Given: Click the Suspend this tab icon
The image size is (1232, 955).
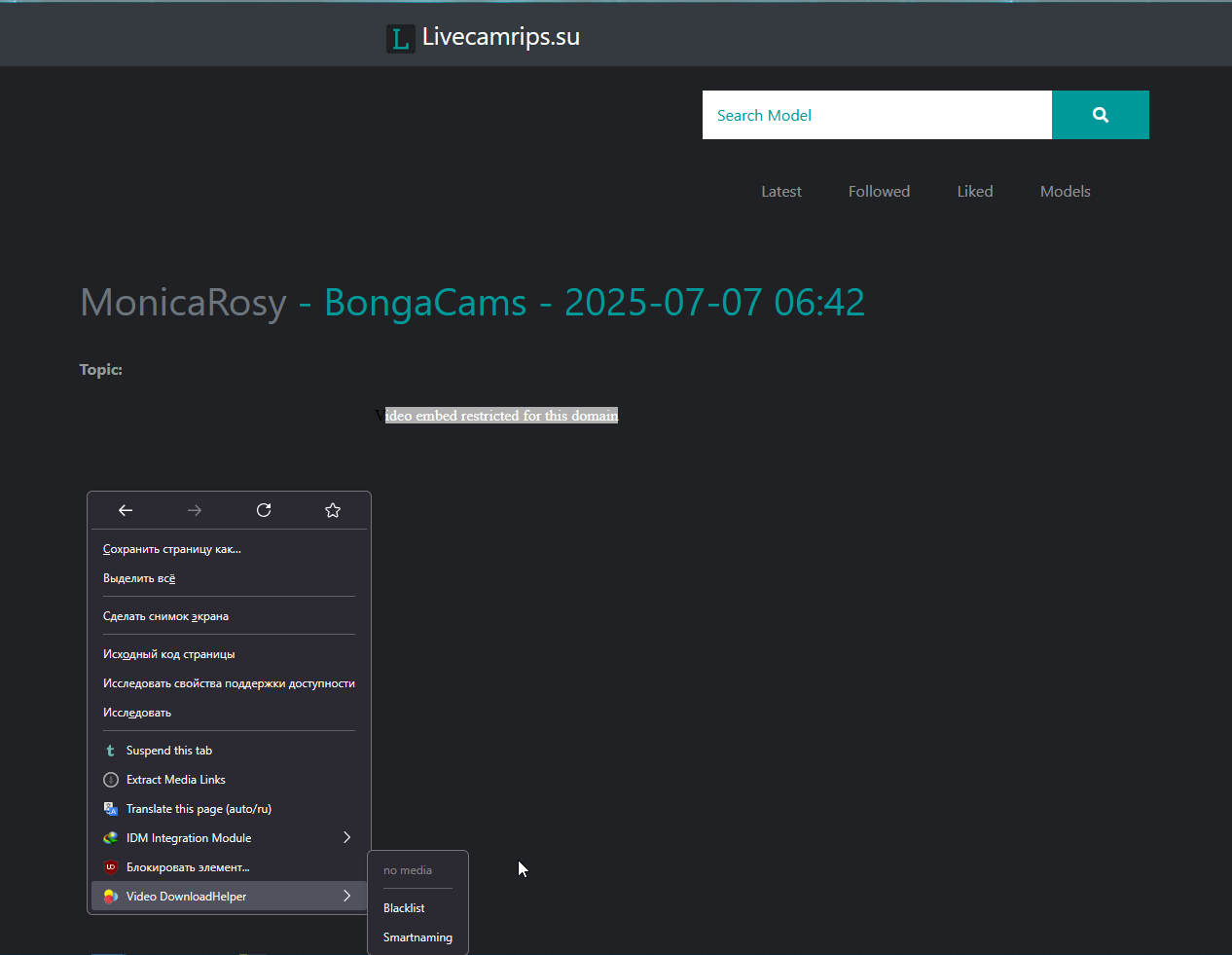Looking at the screenshot, I should [x=110, y=751].
